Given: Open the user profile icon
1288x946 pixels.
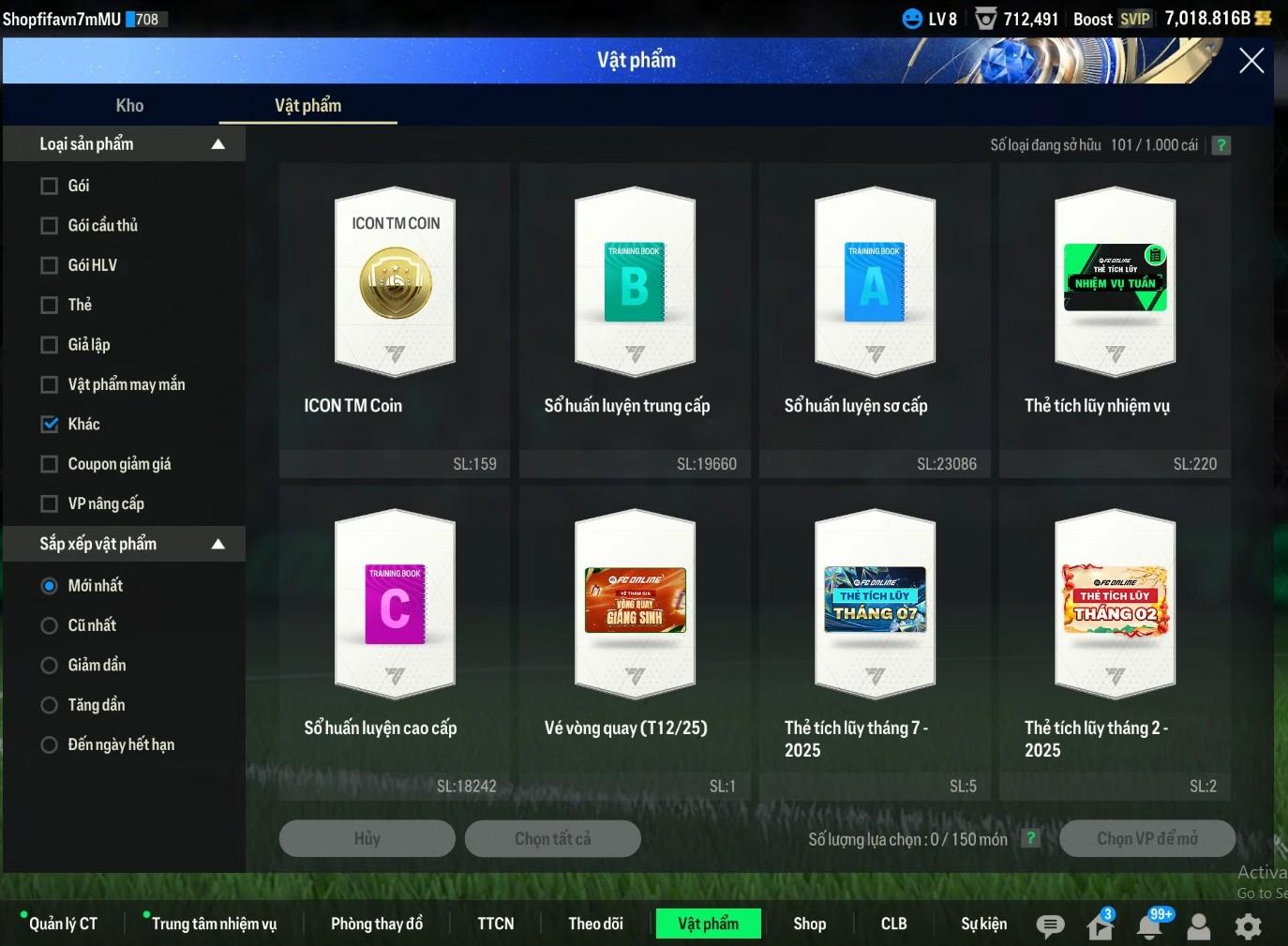Looking at the screenshot, I should click(x=1198, y=926).
